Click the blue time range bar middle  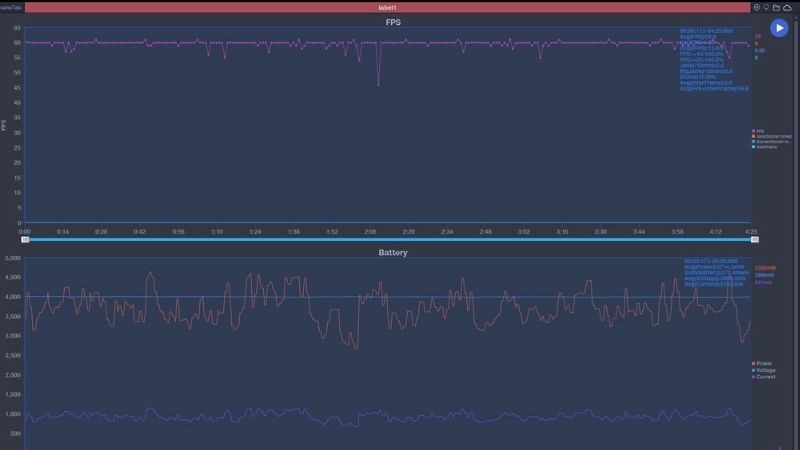pyautogui.click(x=390, y=240)
